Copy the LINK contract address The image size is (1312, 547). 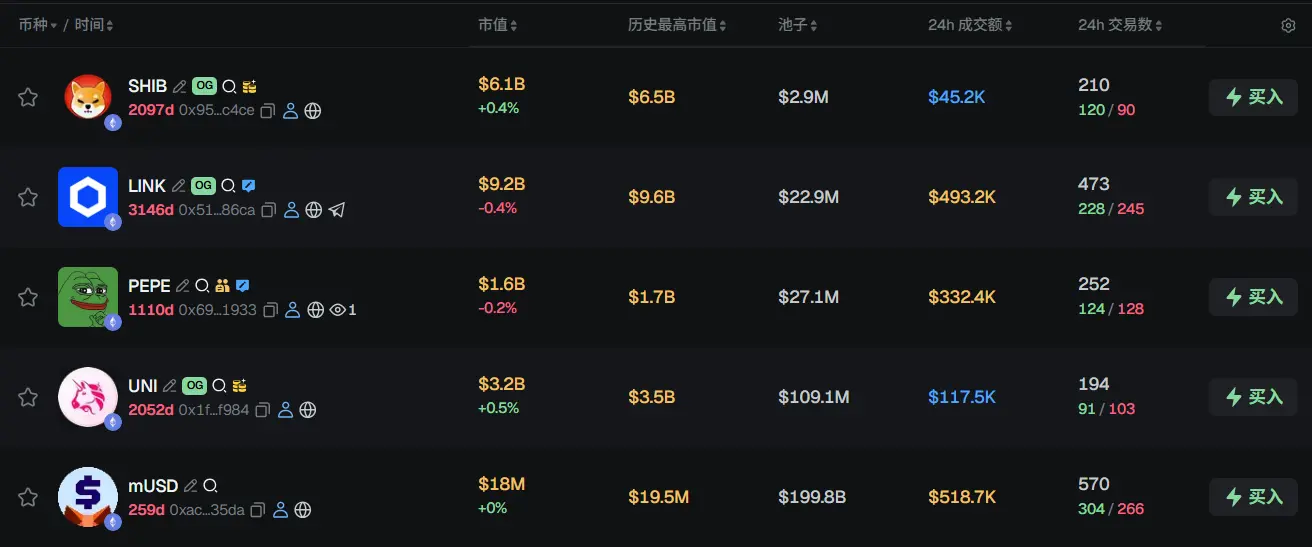point(269,210)
